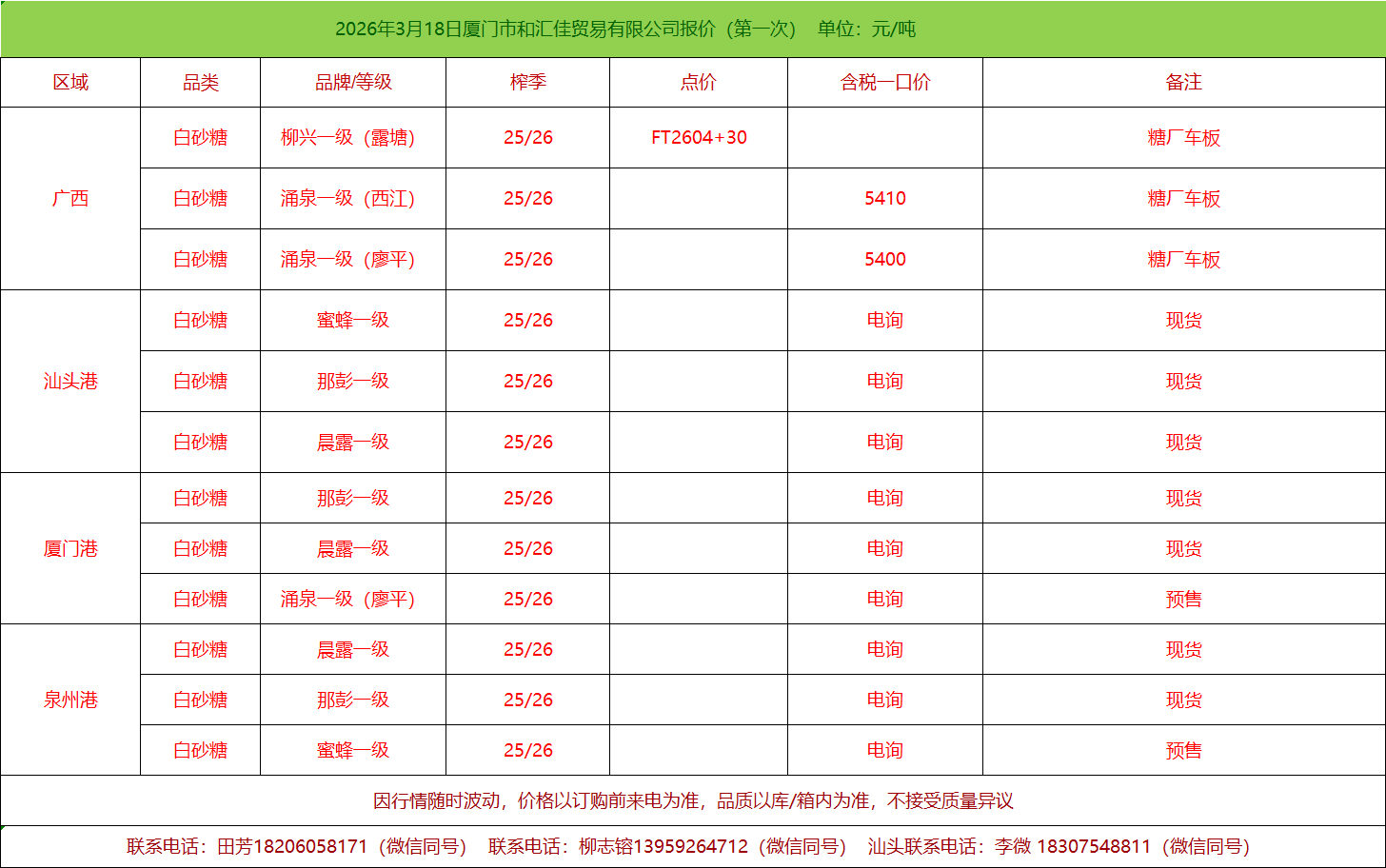This screenshot has width=1386, height=868.
Task: Select the 5410 price cell
Action: coord(884,199)
